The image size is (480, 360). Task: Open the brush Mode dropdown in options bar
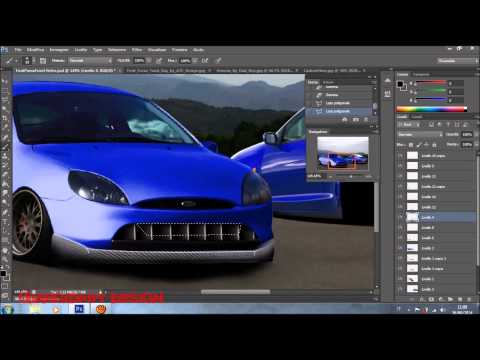[x=90, y=60]
